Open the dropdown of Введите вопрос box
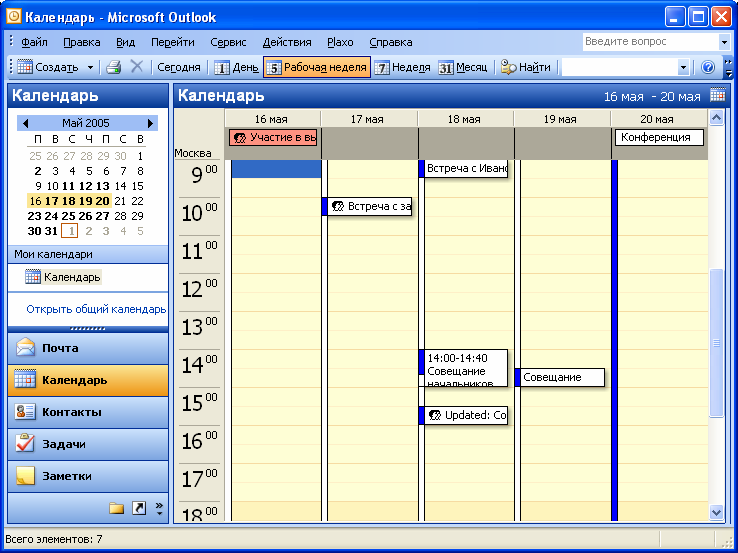 pos(724,42)
